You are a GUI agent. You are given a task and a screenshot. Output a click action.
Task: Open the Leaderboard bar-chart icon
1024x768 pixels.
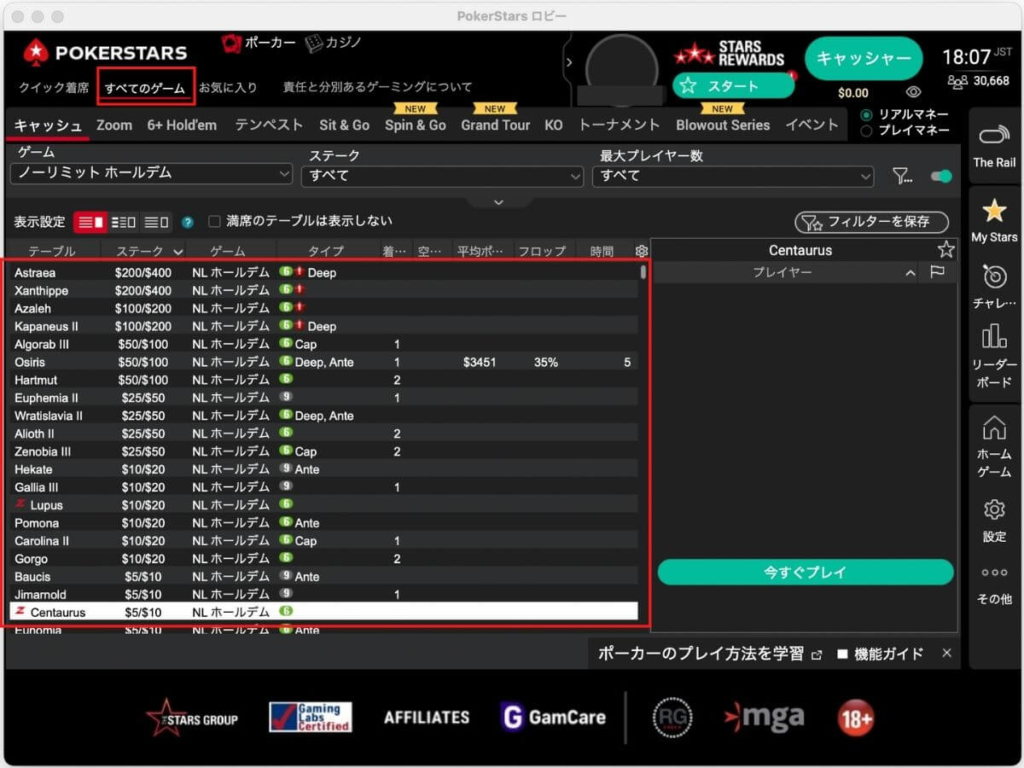(994, 336)
